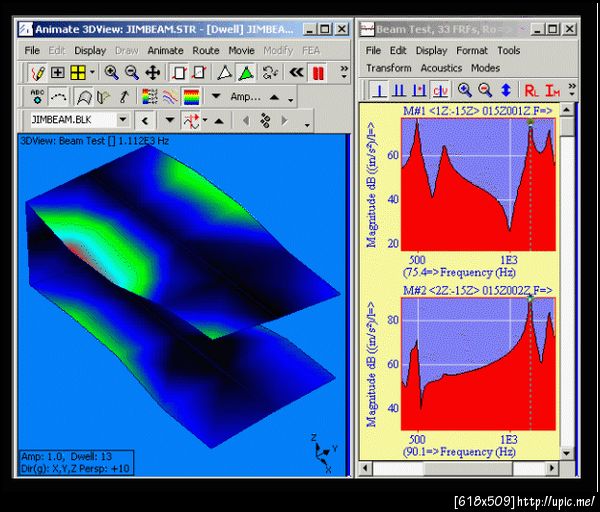Zoom in on the 3D structure view

111,72
